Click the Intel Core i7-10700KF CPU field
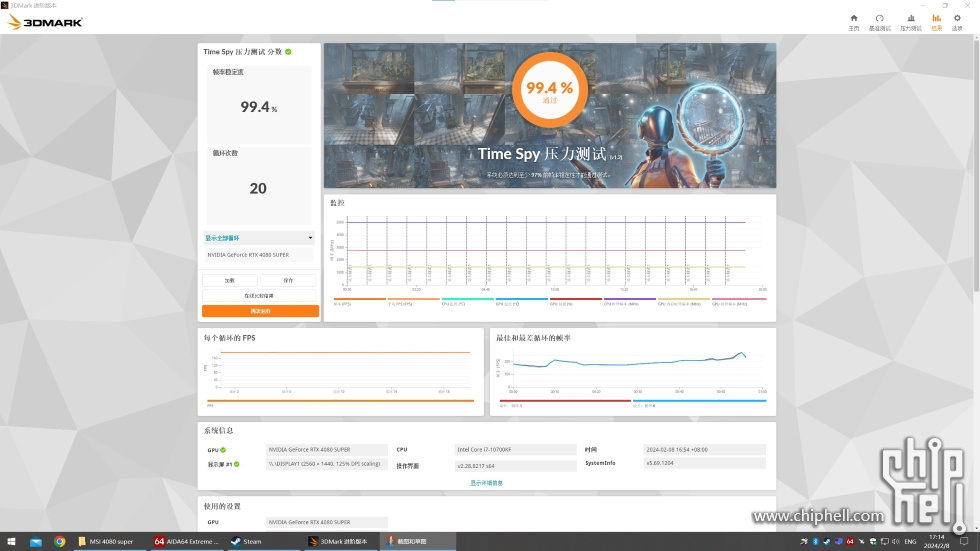 point(516,450)
